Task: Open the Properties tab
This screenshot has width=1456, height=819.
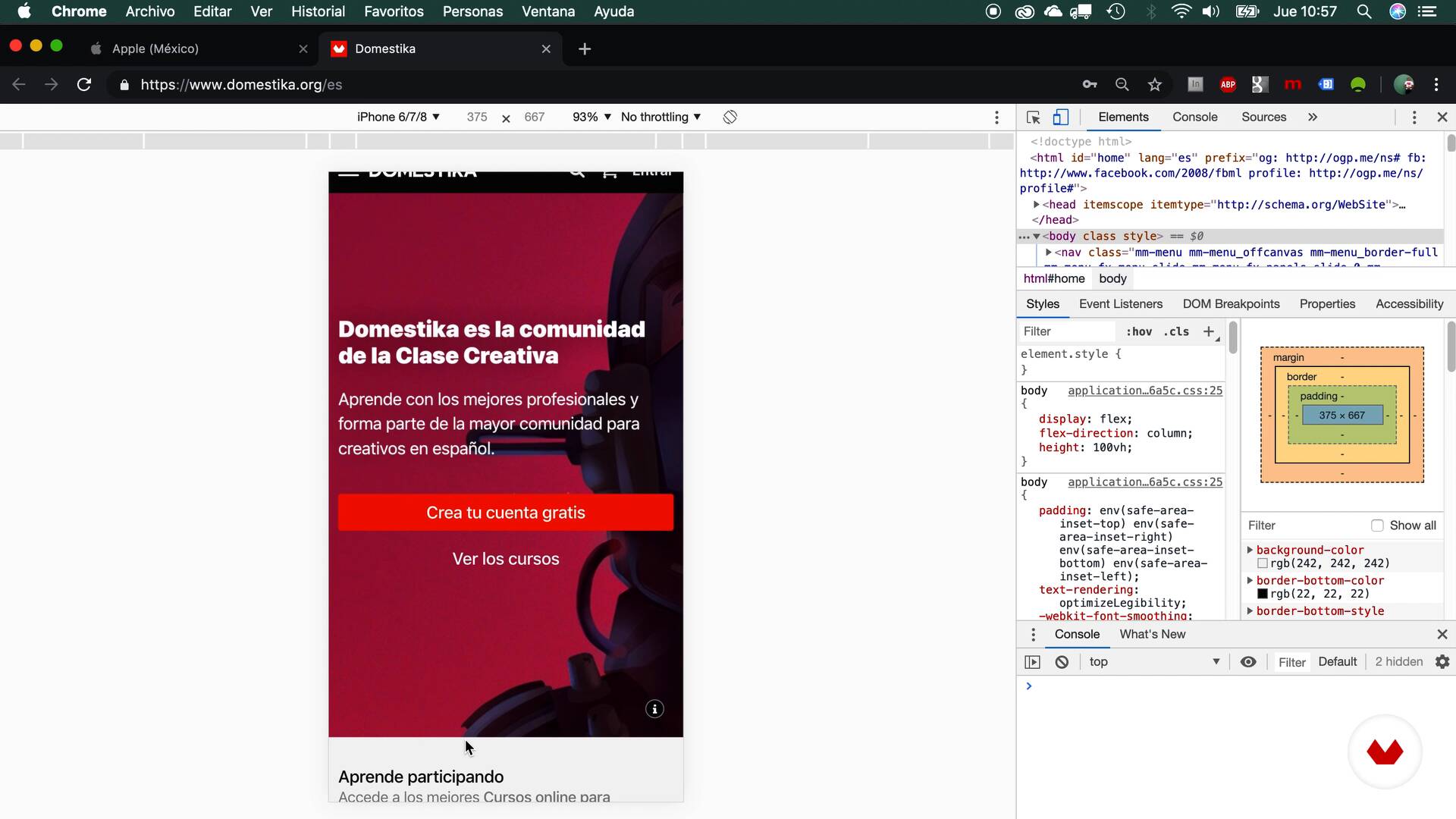Action: click(1327, 304)
